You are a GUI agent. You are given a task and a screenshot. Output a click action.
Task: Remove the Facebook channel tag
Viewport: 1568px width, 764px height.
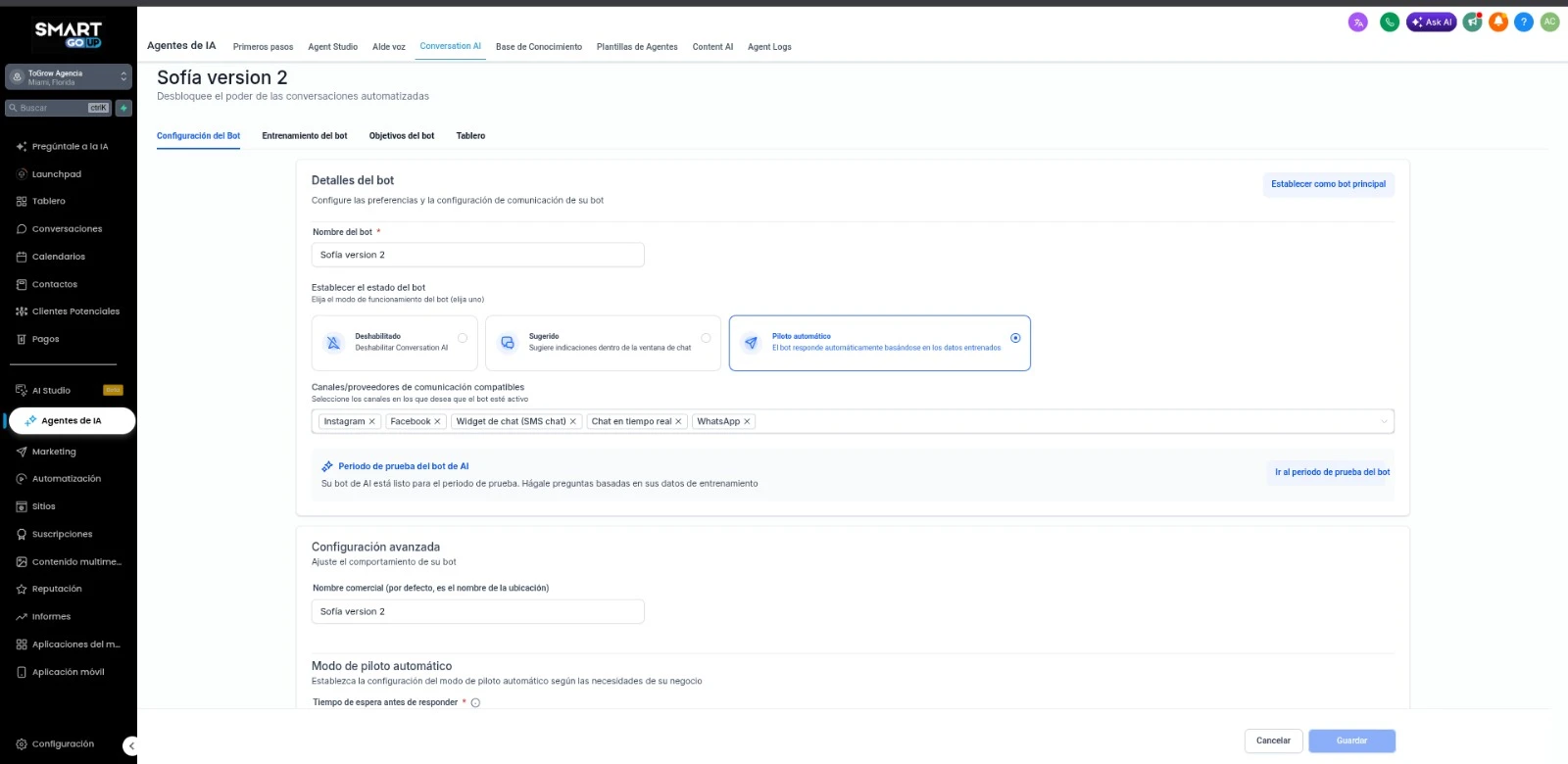click(437, 421)
